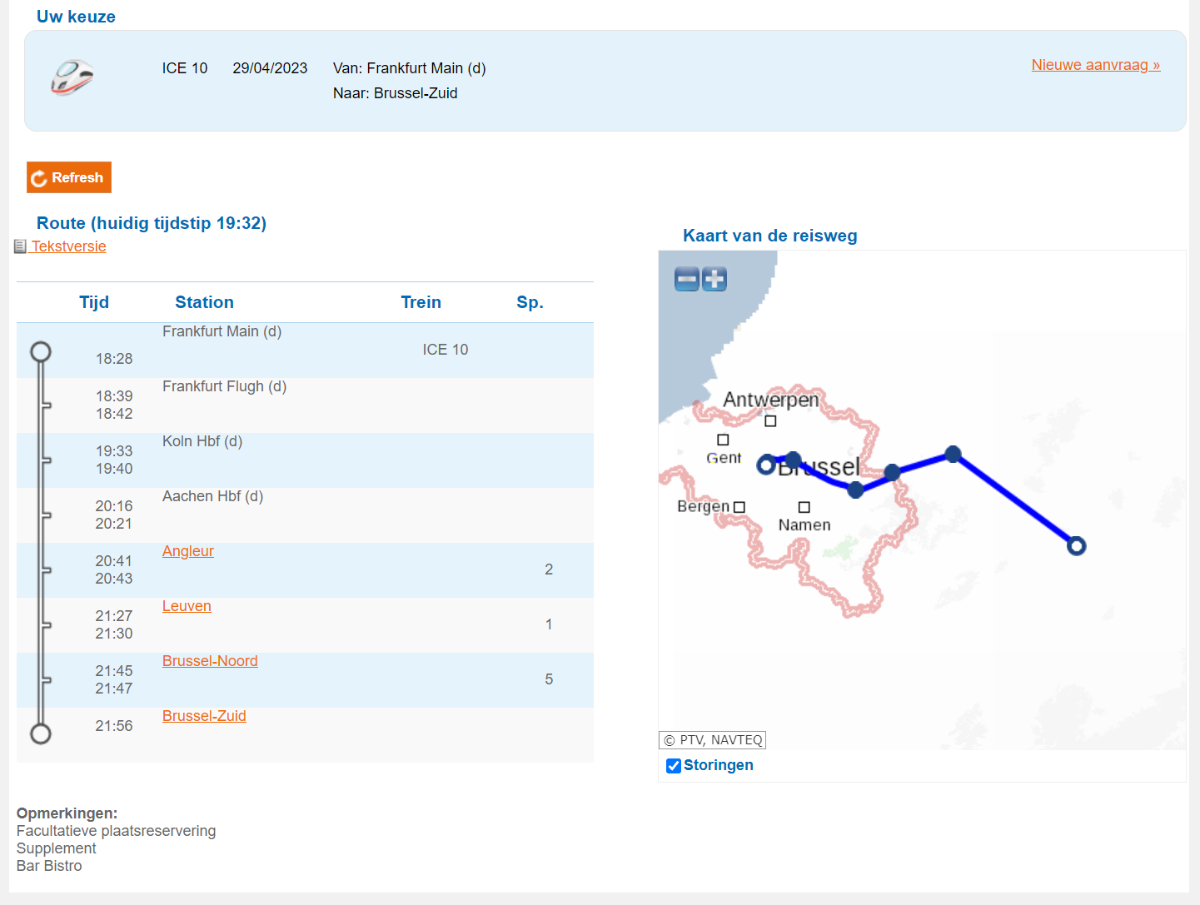
Task: Click the Tekstversie document icon
Action: point(20,246)
